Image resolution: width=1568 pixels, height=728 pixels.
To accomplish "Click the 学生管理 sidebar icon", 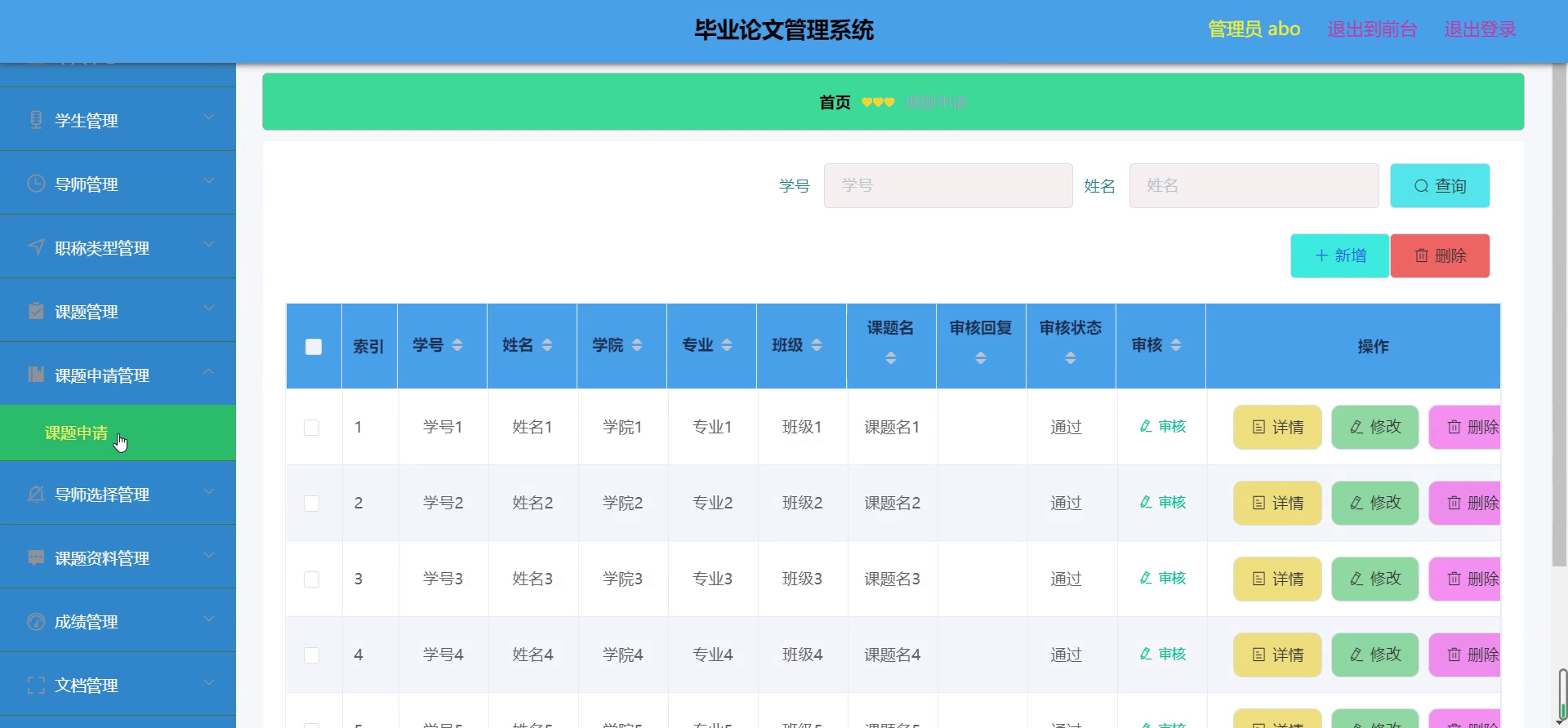I will click(x=36, y=120).
